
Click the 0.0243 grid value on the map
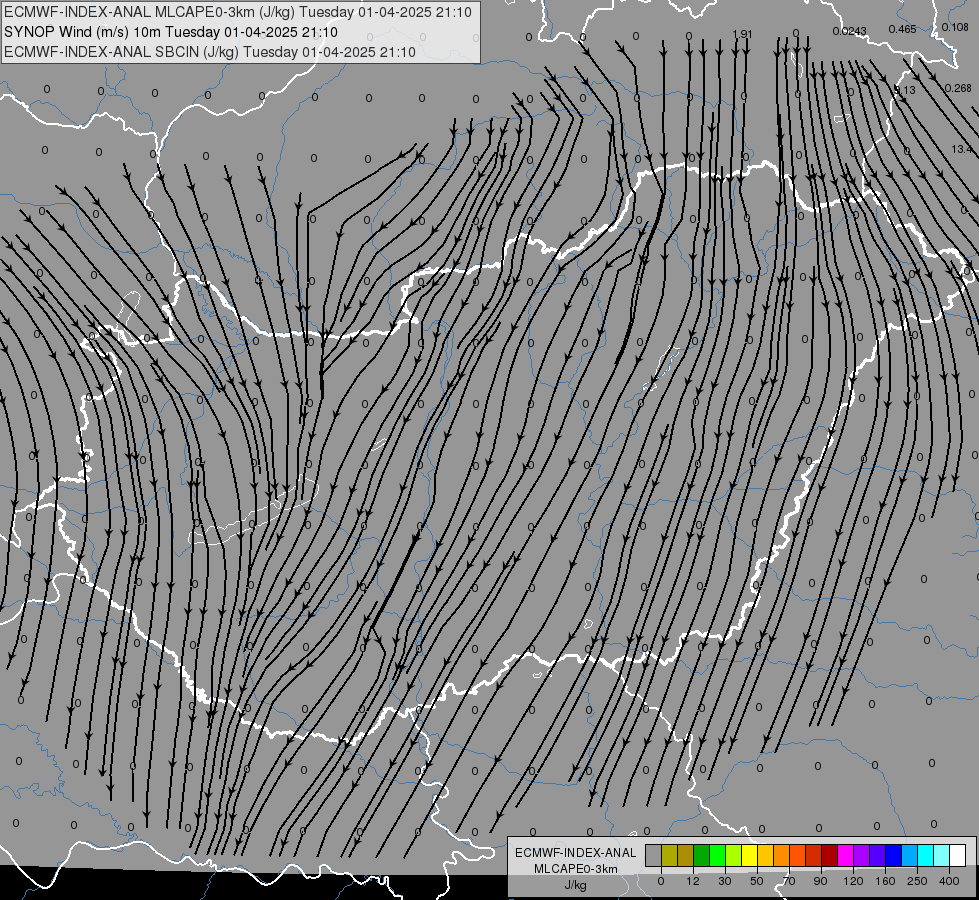pos(849,31)
